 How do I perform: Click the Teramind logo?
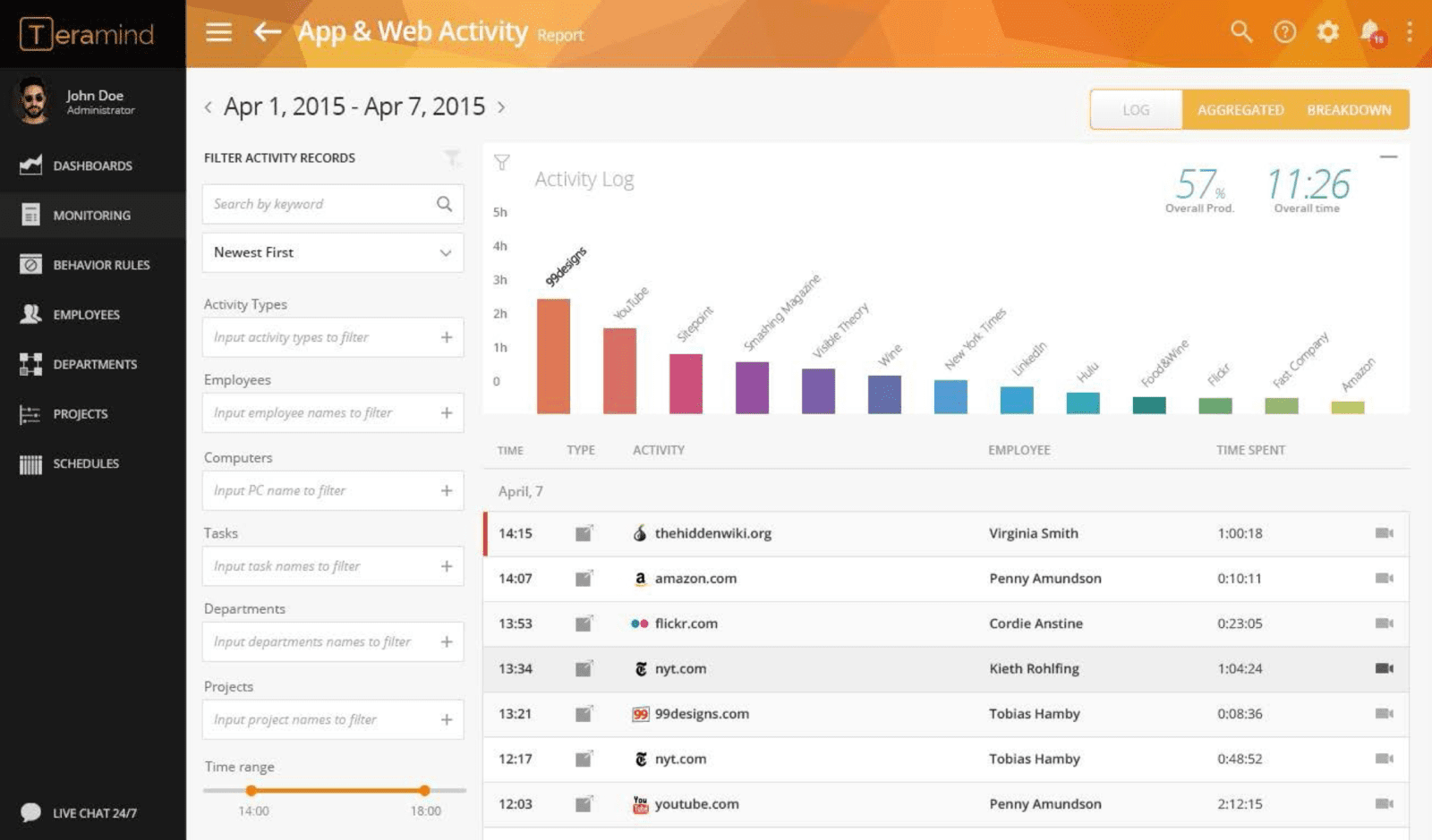[x=87, y=34]
